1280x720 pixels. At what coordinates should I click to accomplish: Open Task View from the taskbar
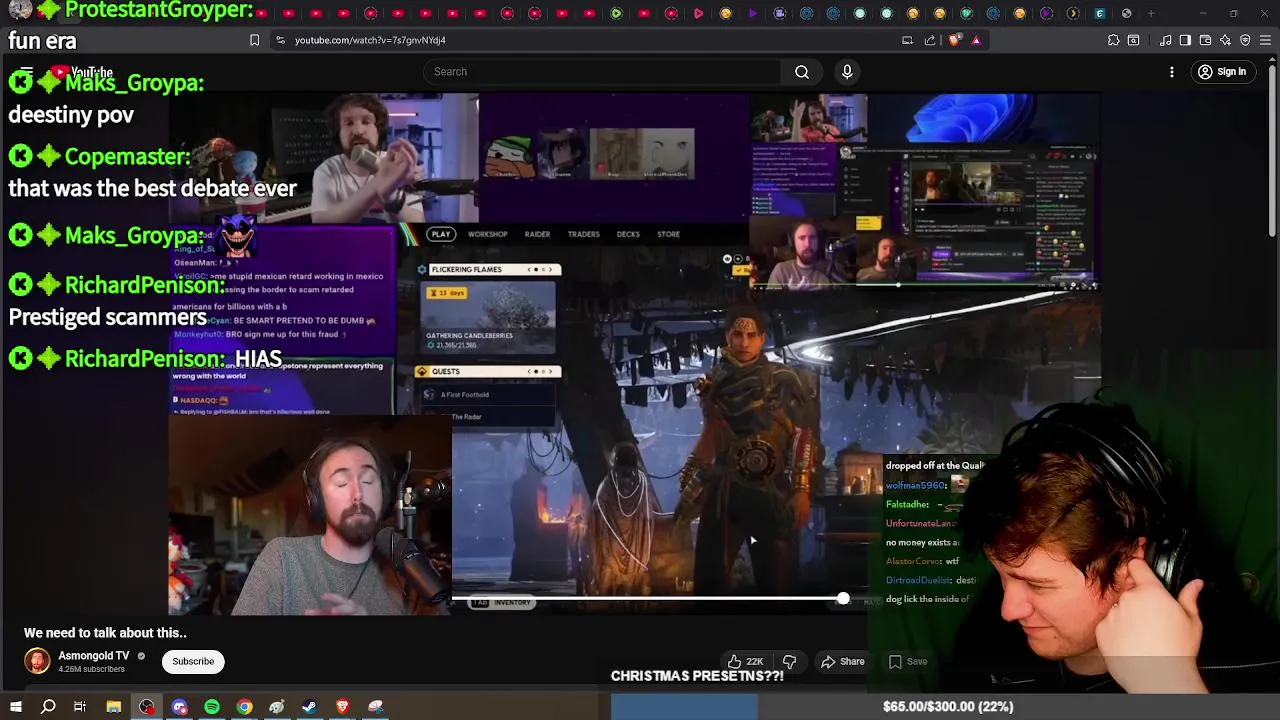coord(80,707)
